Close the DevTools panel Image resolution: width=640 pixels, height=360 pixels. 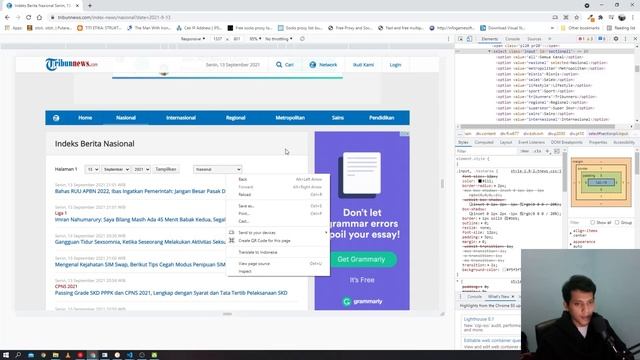pos(635,39)
